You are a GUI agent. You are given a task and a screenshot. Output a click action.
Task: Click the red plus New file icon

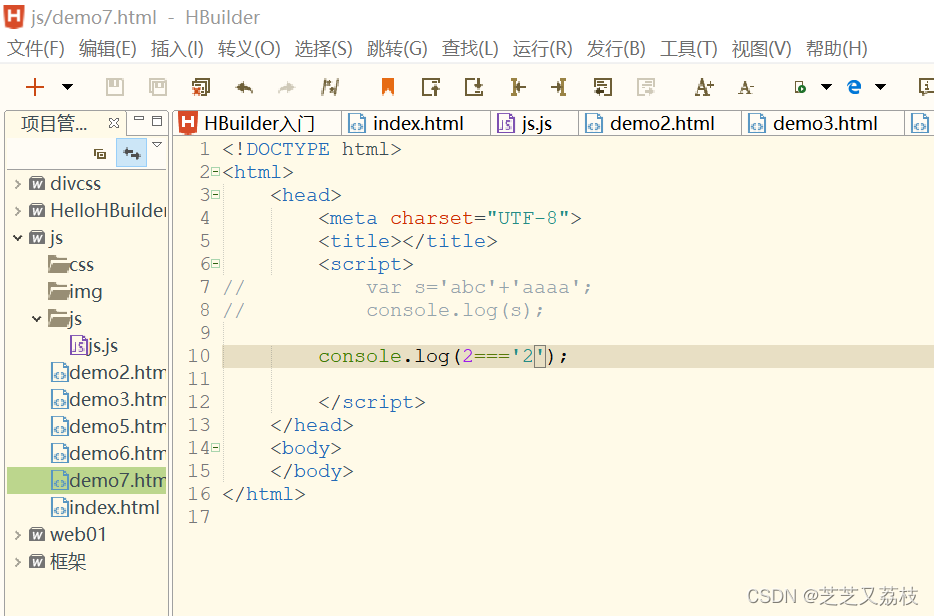[x=35, y=87]
